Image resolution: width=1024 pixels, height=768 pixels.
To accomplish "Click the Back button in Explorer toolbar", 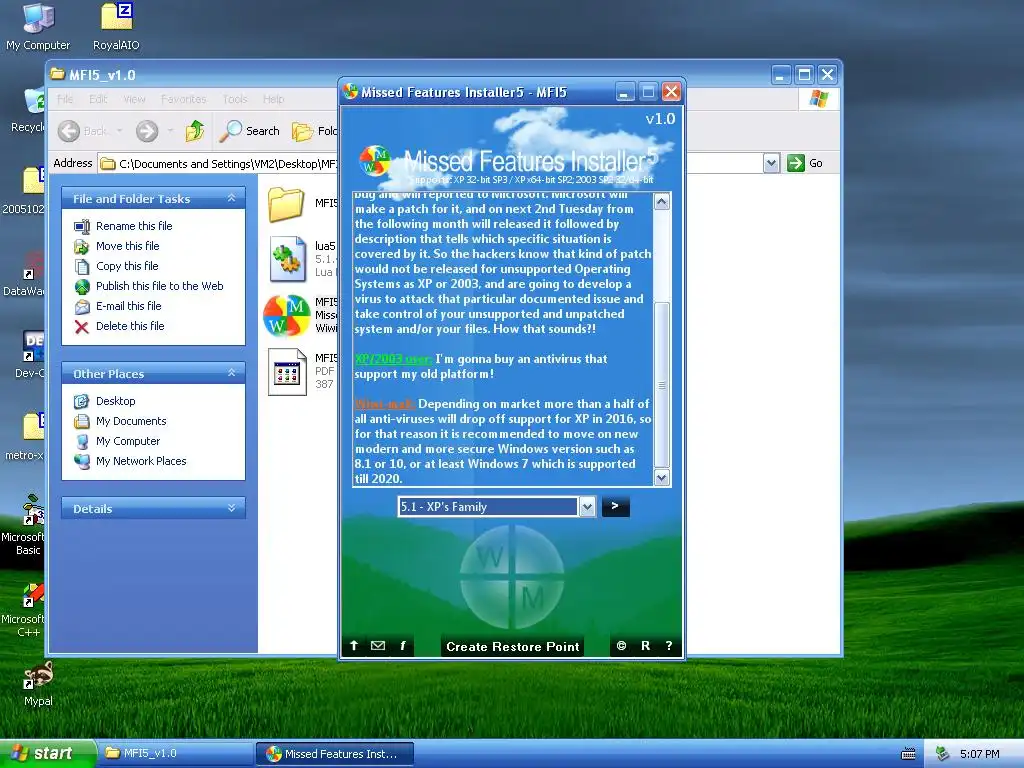I will [82, 131].
